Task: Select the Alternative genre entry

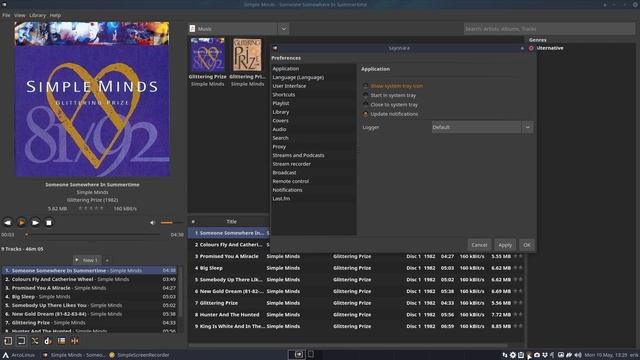Action: pos(550,48)
